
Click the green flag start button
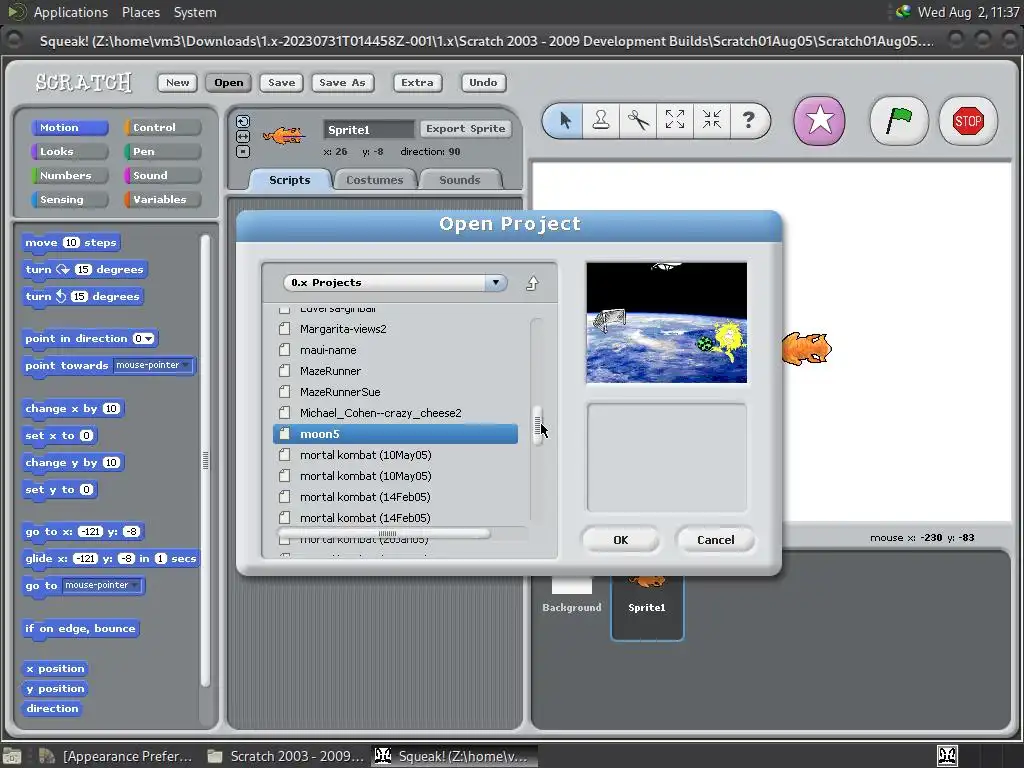coord(899,121)
